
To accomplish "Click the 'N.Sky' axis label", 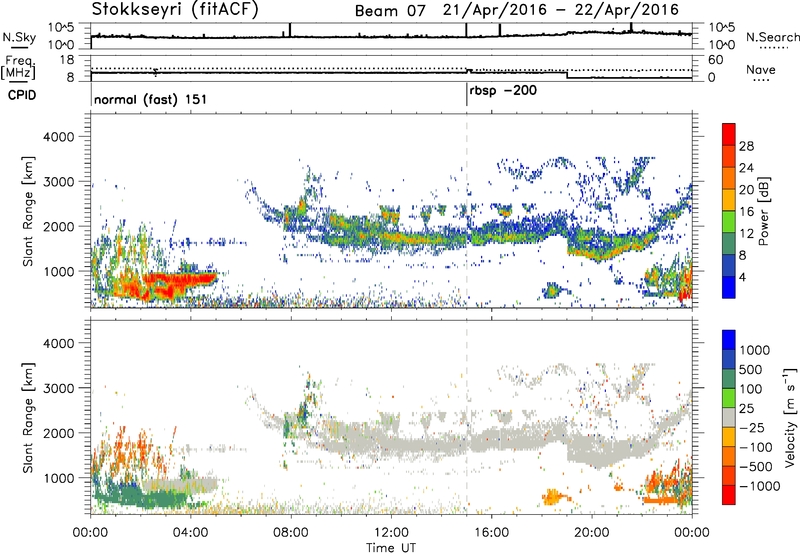I will [19, 37].
